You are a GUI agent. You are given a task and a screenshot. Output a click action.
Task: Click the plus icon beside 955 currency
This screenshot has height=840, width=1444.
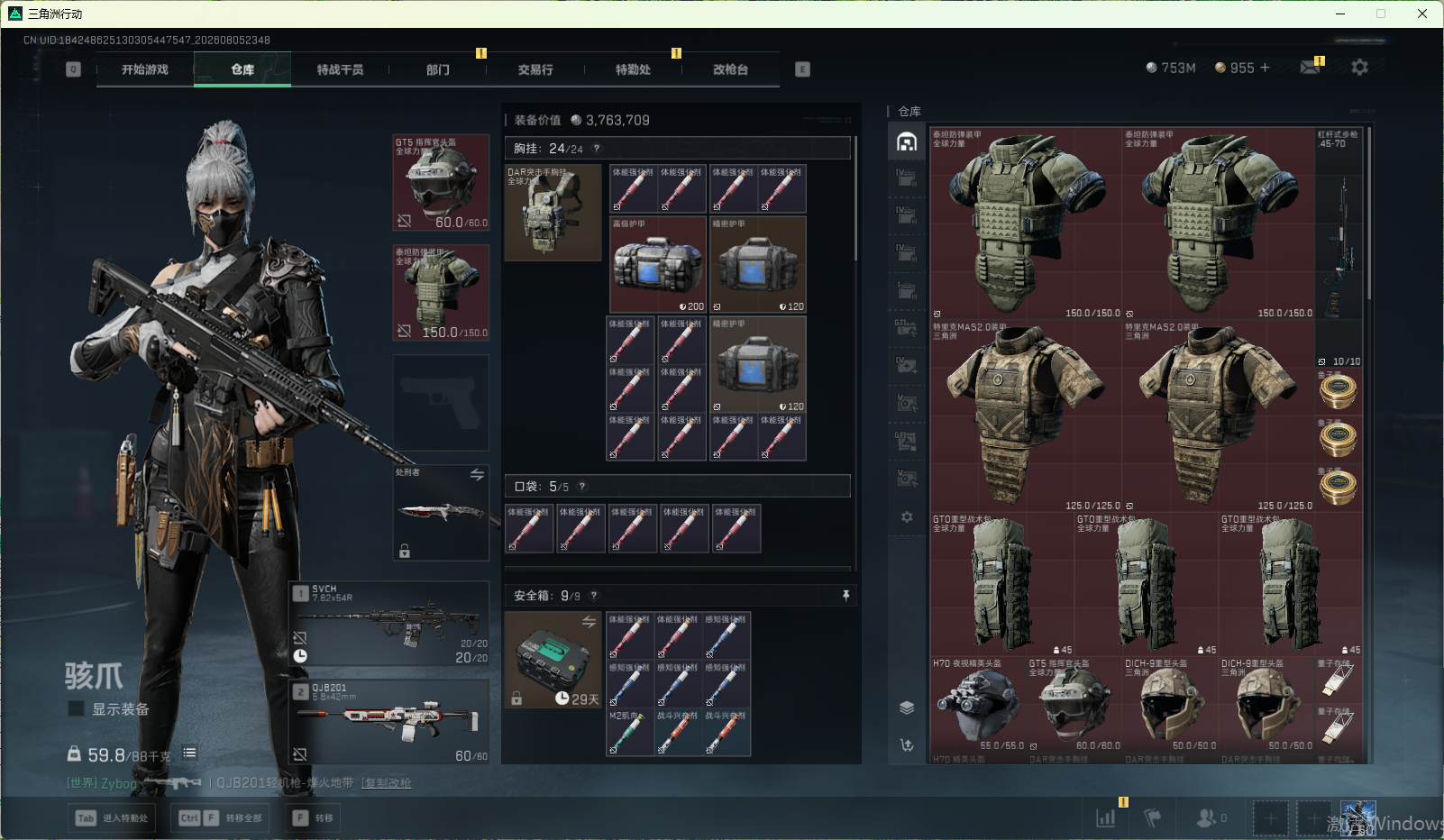(x=1265, y=68)
